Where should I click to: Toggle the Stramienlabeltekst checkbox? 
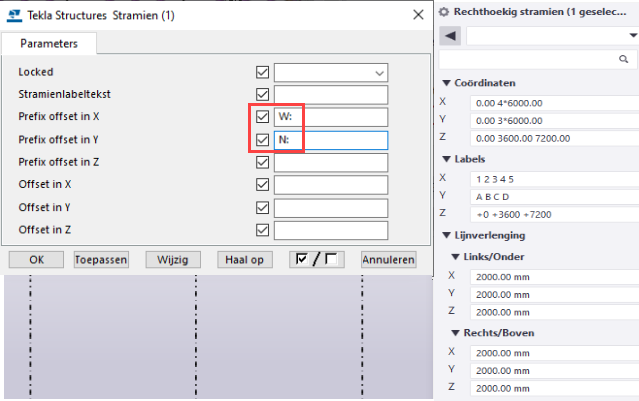262,95
